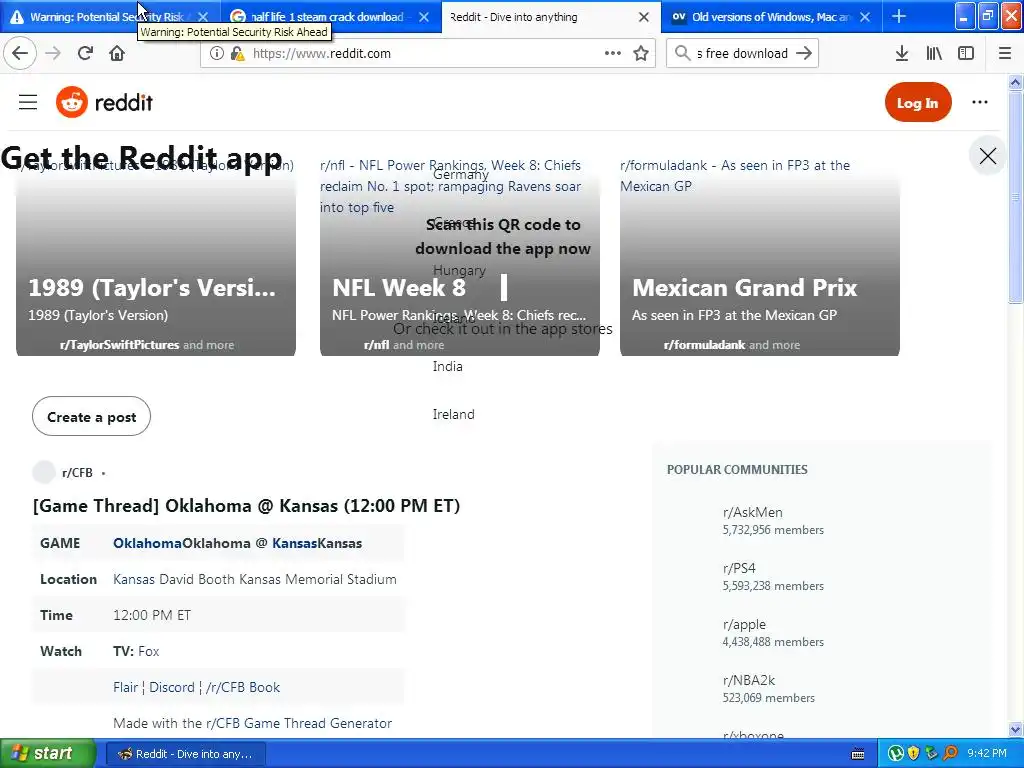Bookmark this page with the star icon

click(x=641, y=54)
